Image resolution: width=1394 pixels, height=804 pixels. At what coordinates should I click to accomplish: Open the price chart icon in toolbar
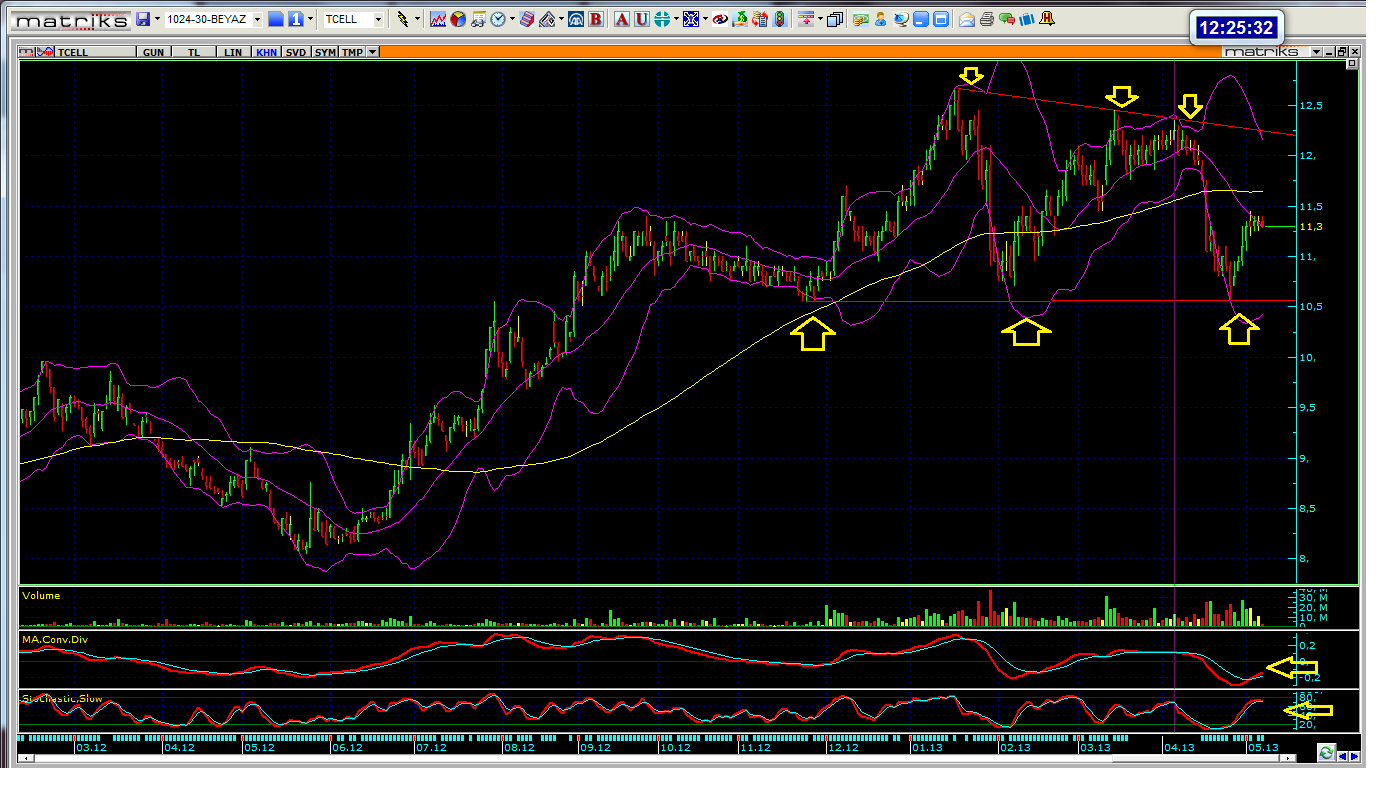tap(438, 19)
